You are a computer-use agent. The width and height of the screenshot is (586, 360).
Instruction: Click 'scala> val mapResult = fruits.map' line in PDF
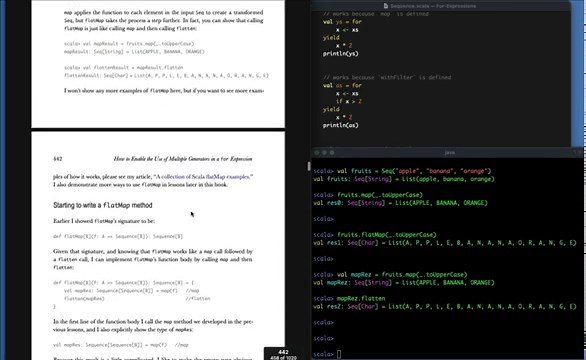pos(129,44)
